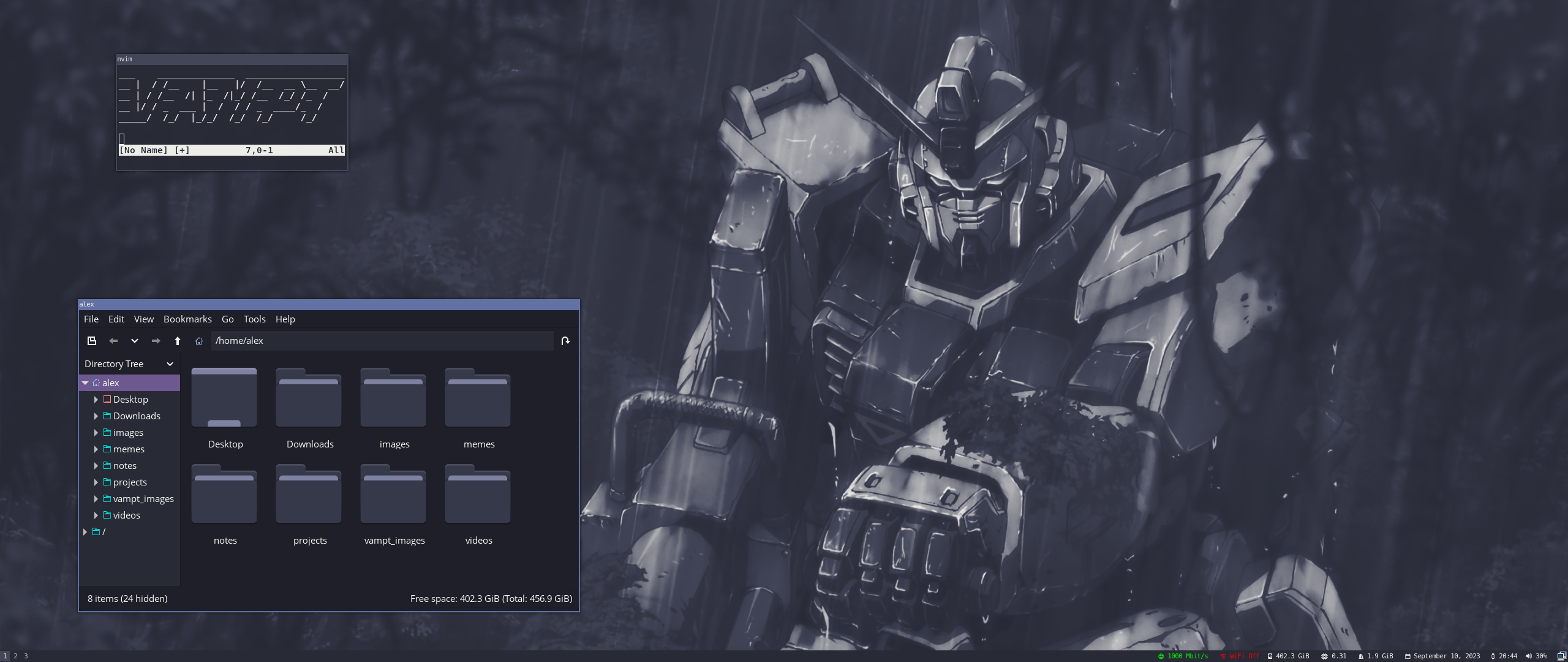Image resolution: width=1568 pixels, height=662 pixels.
Task: Open the File menu
Action: (x=91, y=319)
